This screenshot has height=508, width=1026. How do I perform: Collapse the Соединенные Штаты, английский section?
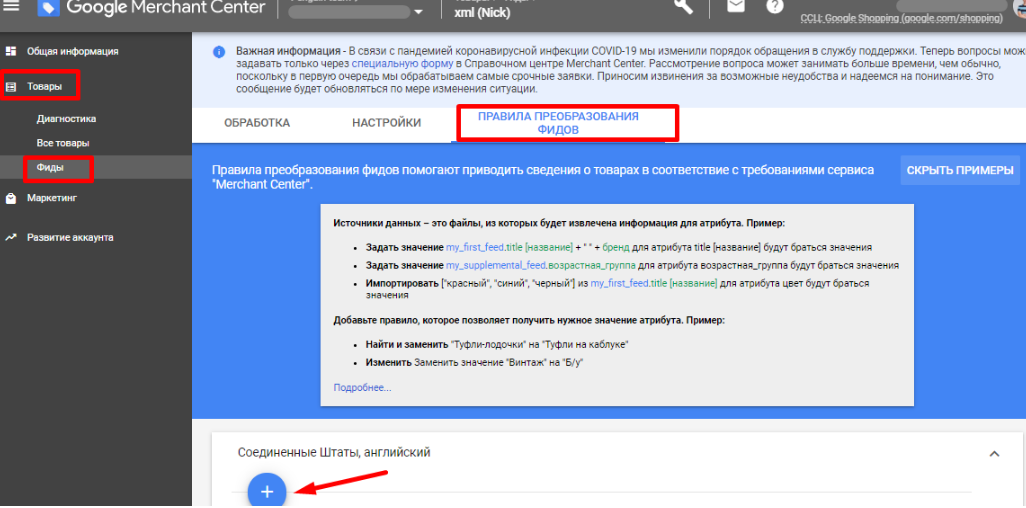coord(994,454)
